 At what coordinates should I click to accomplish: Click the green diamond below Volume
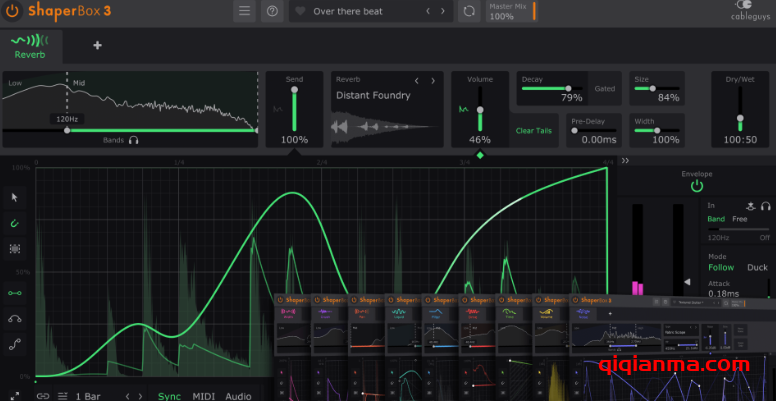click(480, 155)
